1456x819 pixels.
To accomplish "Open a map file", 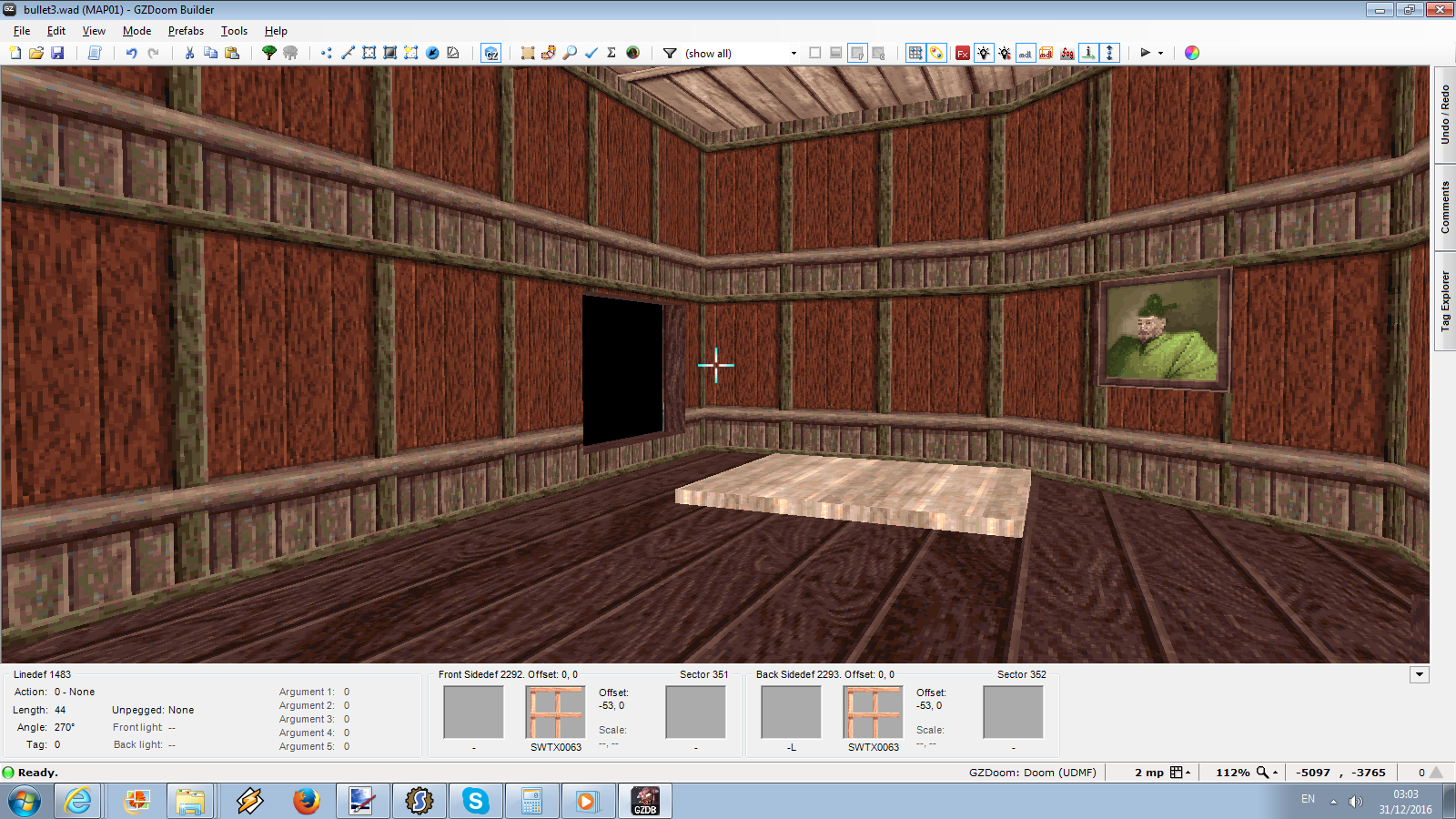I will click(x=36, y=53).
